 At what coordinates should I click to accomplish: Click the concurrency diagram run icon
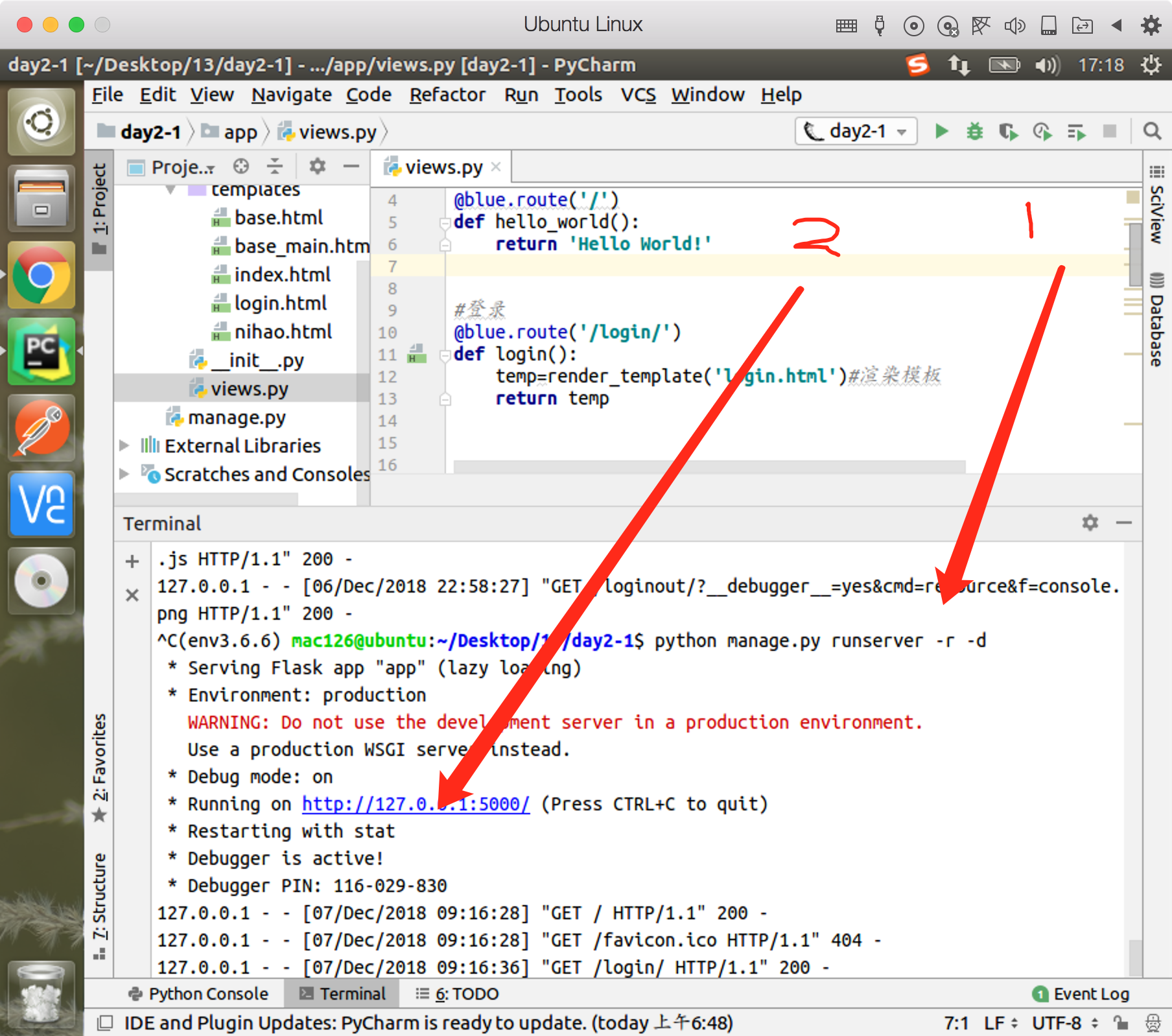pos(1076,132)
